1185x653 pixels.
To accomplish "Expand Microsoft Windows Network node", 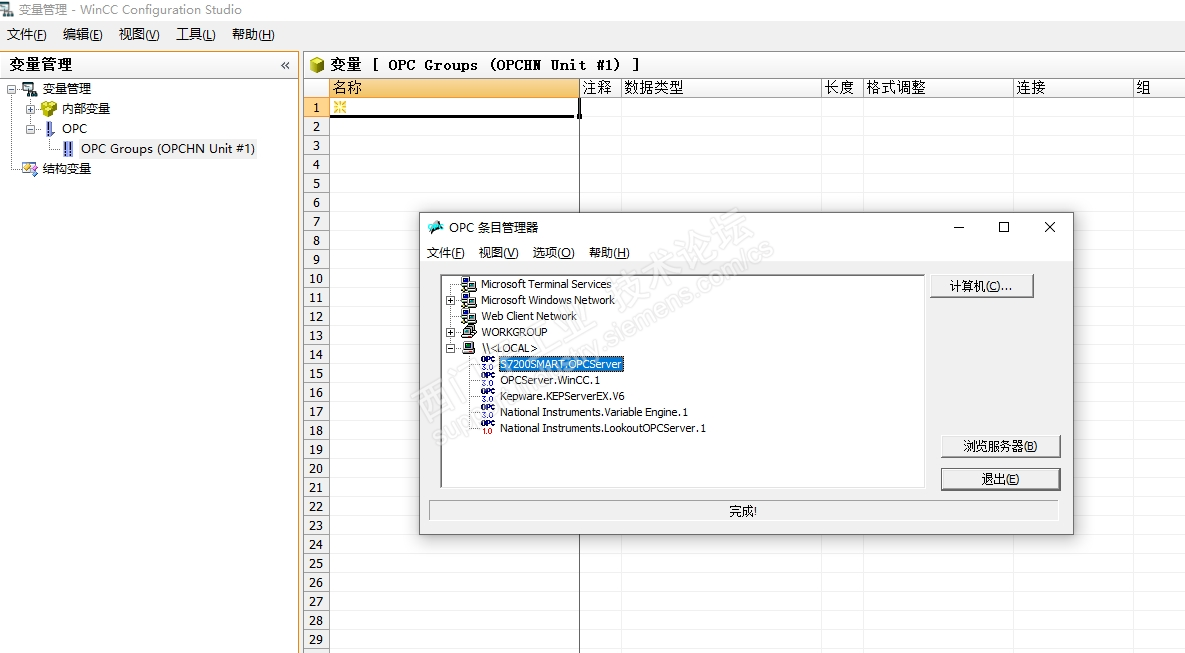I will coord(450,300).
